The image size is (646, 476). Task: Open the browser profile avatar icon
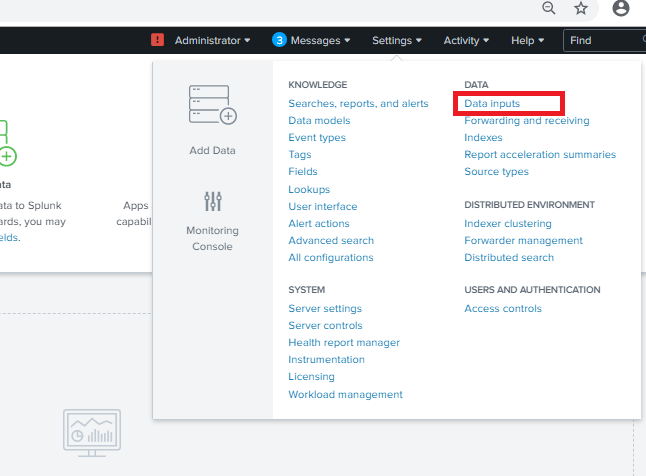[620, 8]
